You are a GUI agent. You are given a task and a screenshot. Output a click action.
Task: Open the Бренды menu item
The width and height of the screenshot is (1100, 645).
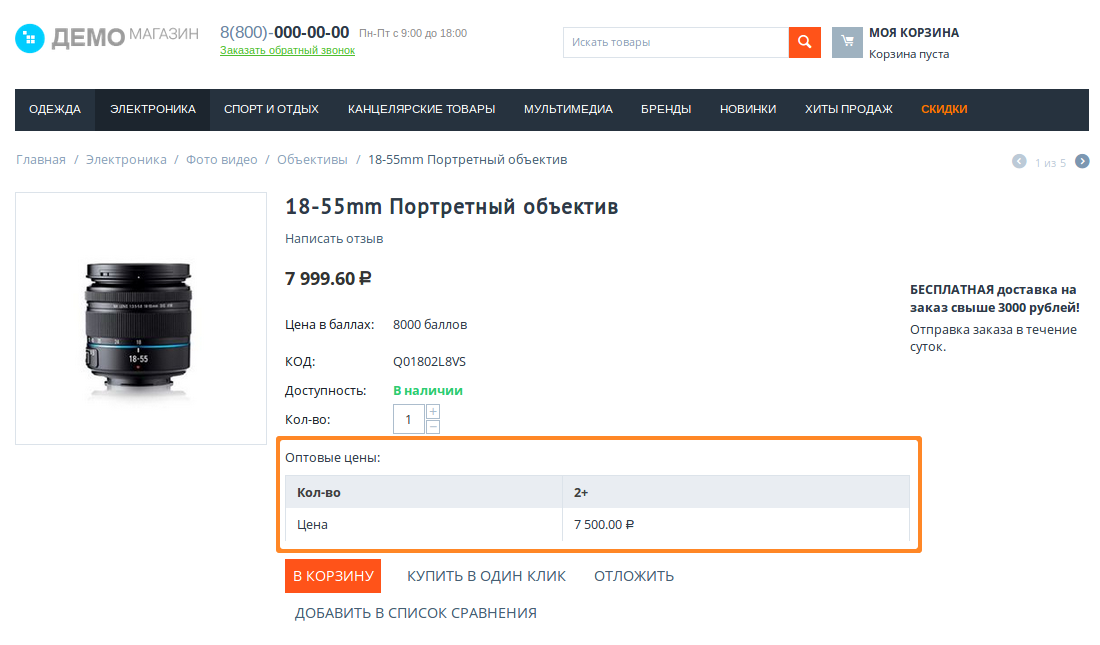pyautogui.click(x=666, y=110)
